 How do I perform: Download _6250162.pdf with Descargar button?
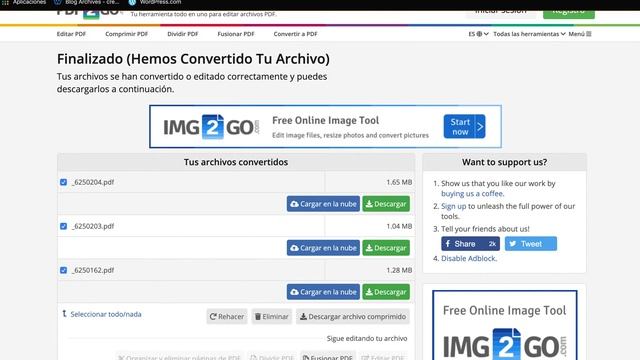coord(386,292)
